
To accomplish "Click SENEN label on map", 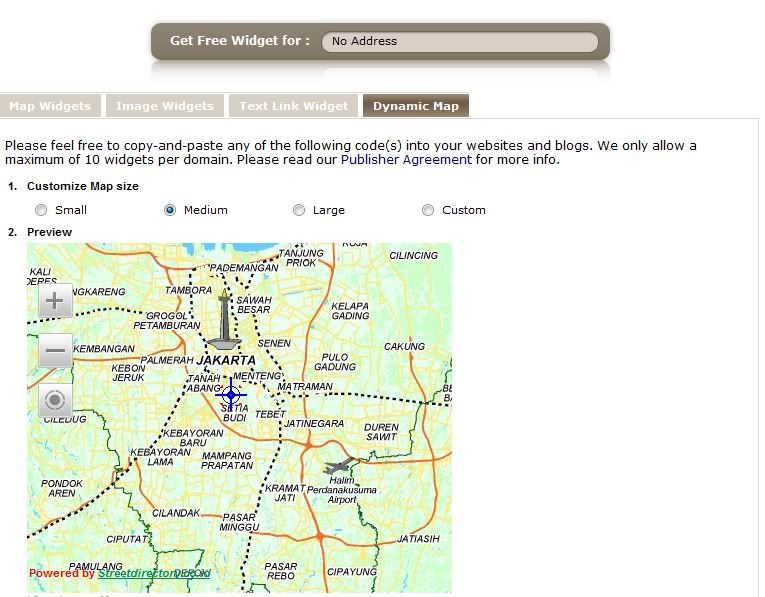I will coord(274,343).
